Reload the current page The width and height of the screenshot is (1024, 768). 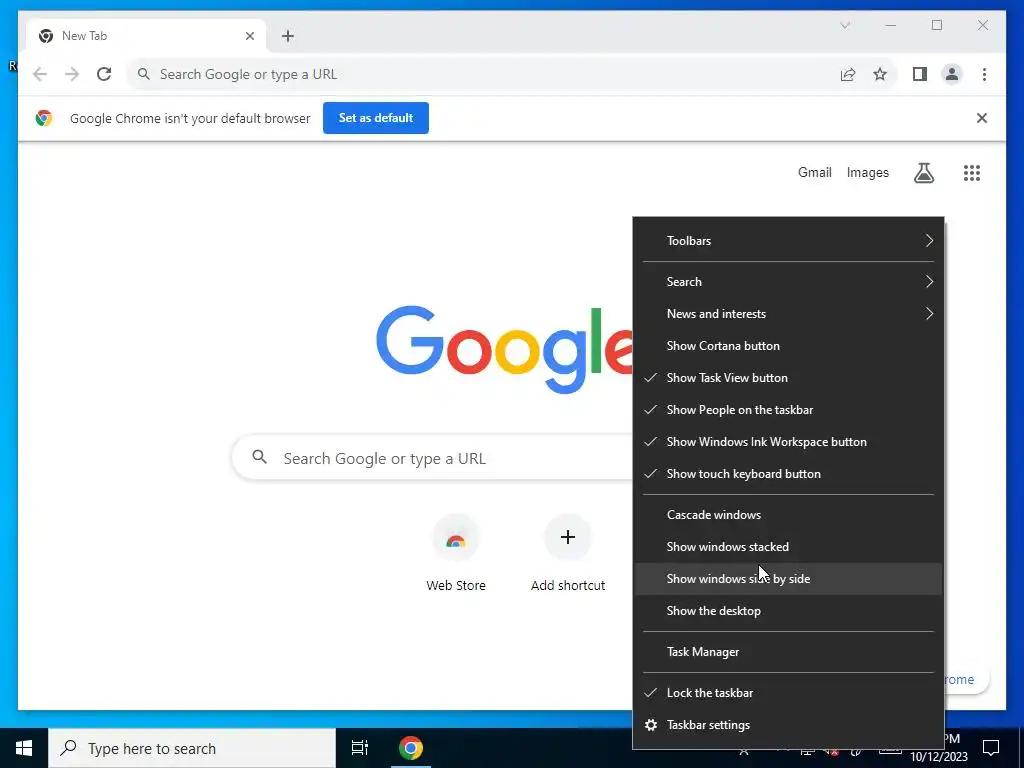point(104,74)
